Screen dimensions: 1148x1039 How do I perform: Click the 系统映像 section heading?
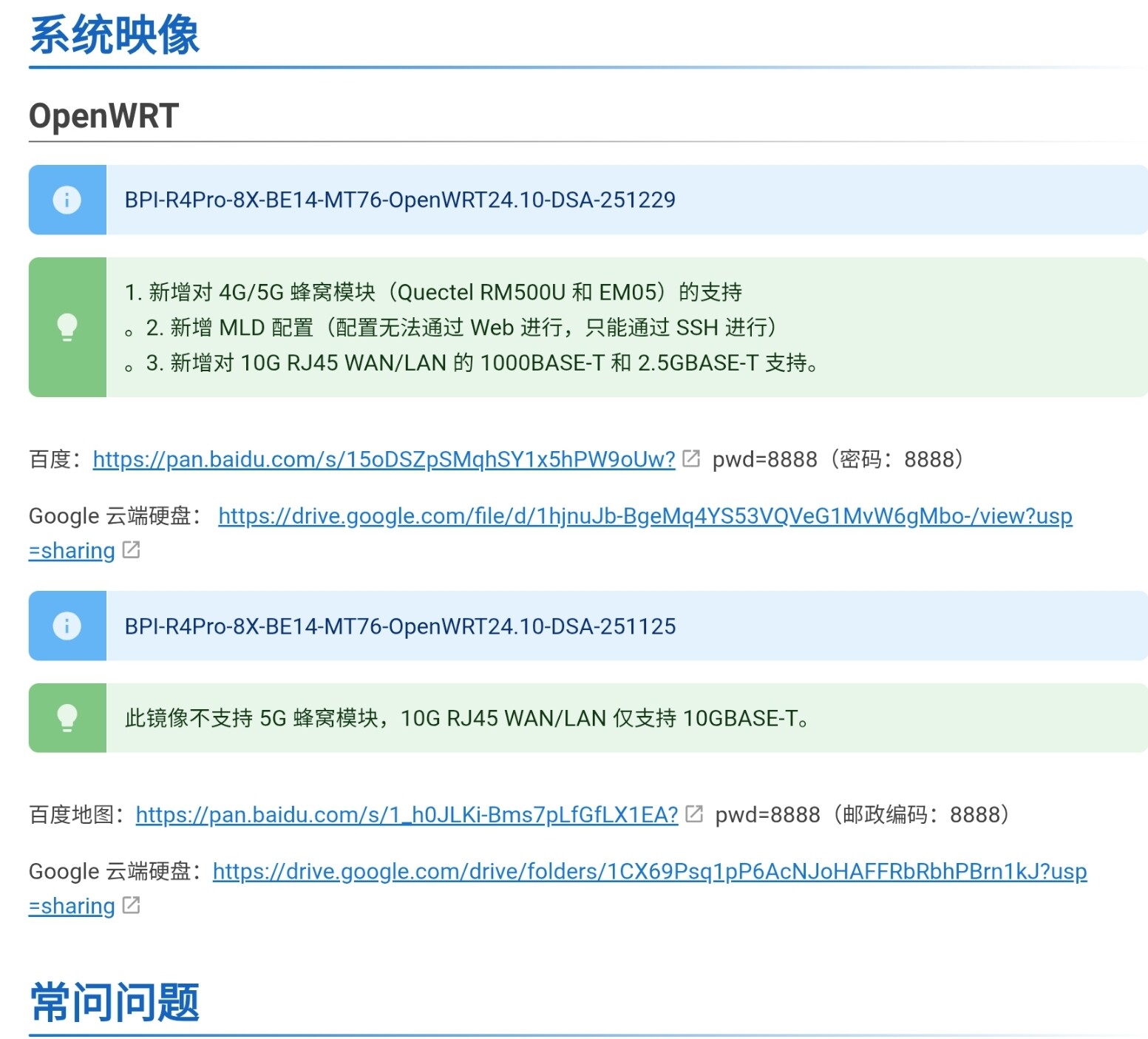coord(115,35)
